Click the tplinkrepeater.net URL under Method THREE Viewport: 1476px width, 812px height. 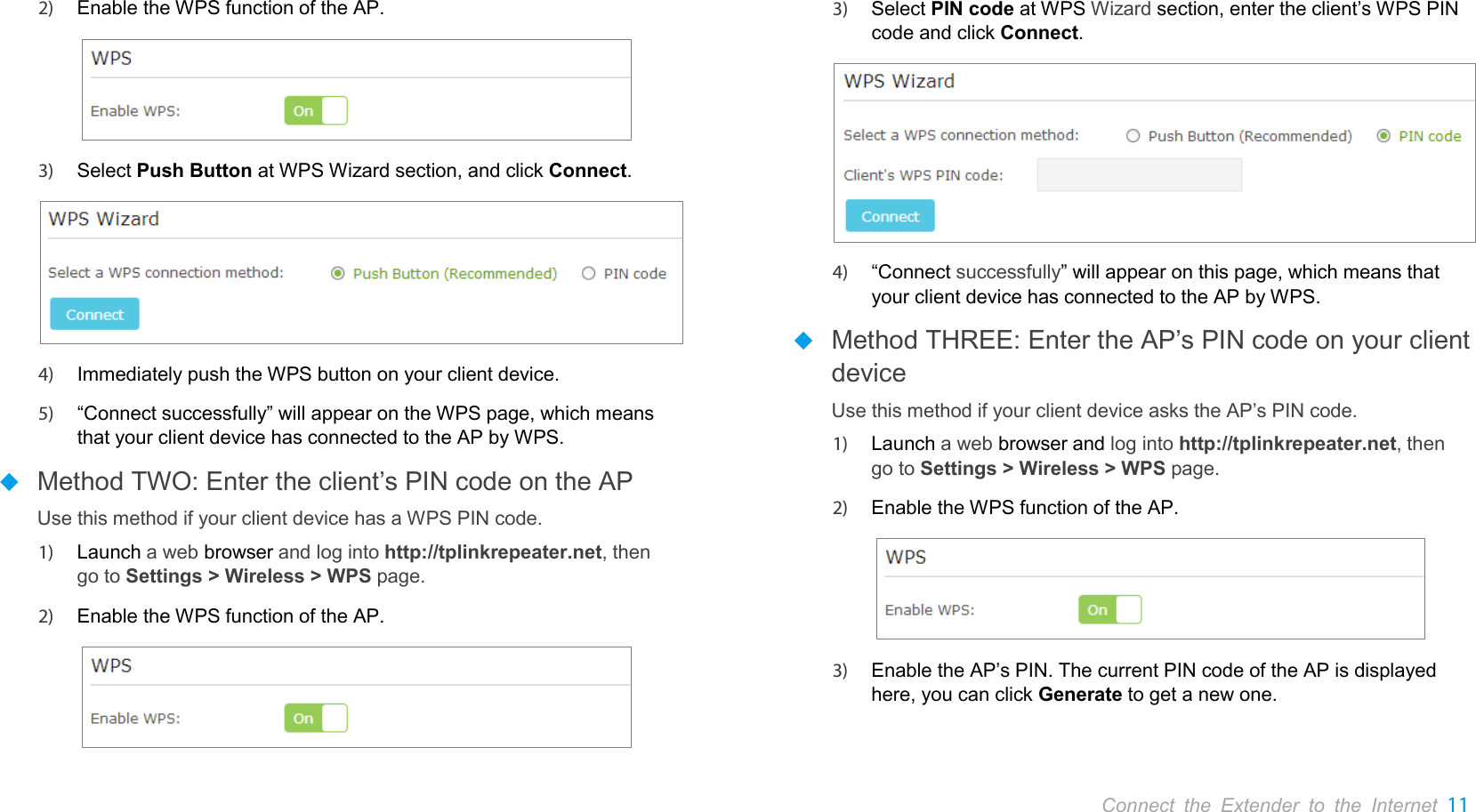pyautogui.click(x=1287, y=444)
